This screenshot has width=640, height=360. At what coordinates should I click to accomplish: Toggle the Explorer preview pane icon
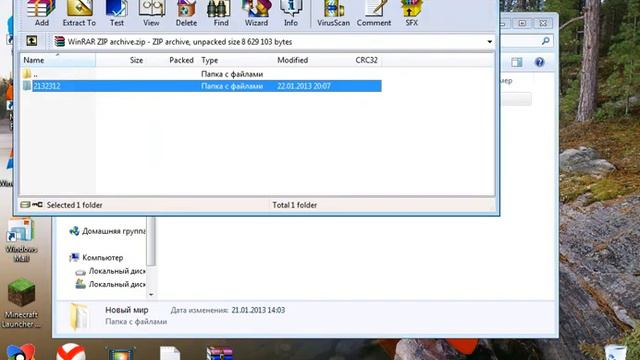click(x=517, y=62)
